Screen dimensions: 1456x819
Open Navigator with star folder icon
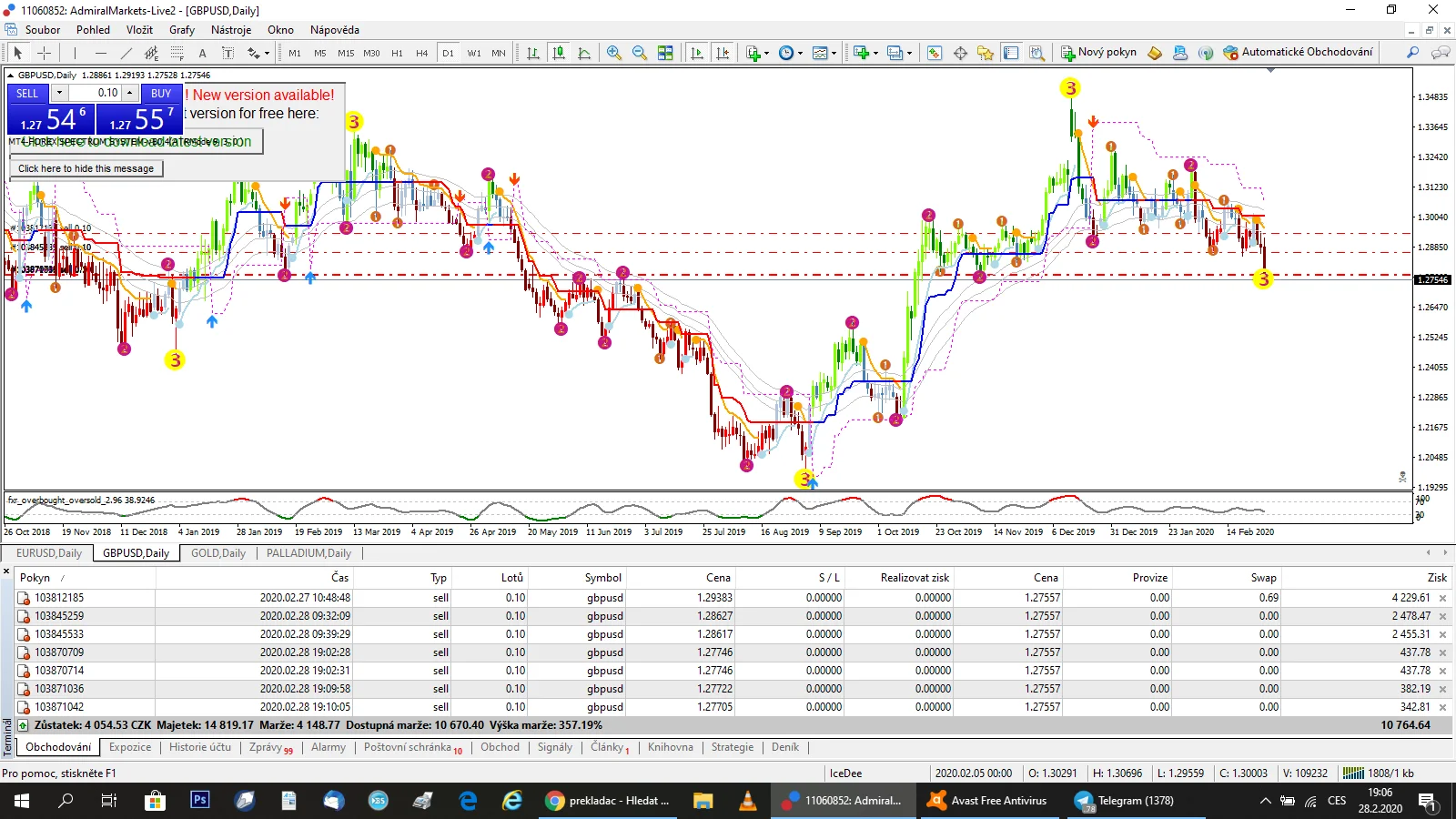click(986, 53)
